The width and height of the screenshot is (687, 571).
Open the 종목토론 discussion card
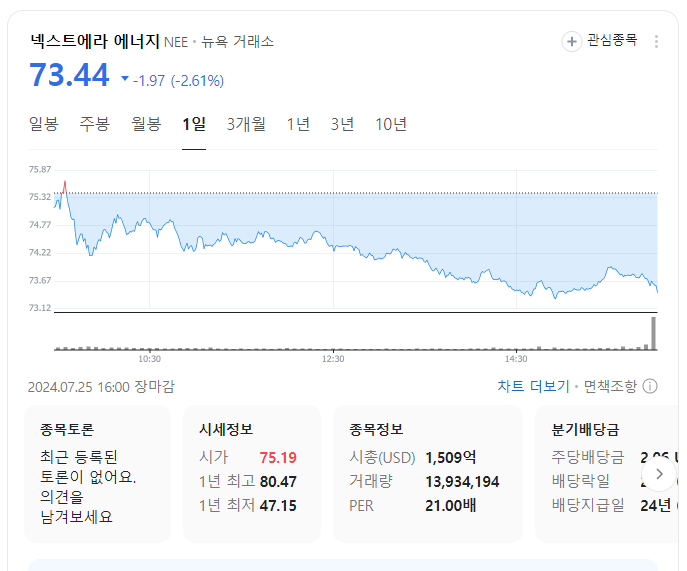click(98, 474)
